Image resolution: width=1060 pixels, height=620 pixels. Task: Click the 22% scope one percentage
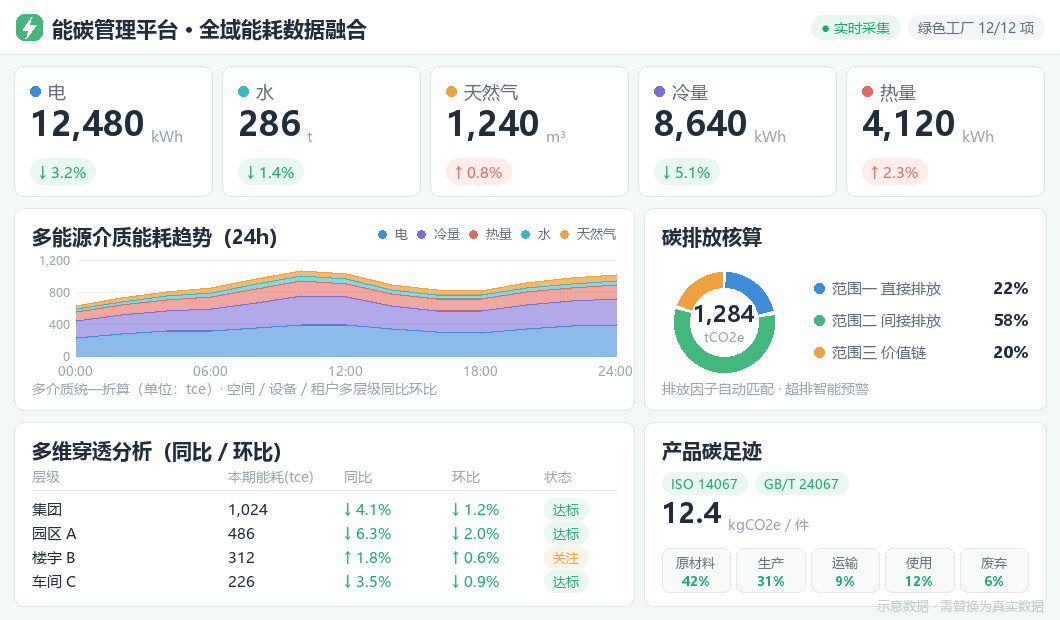point(1011,289)
